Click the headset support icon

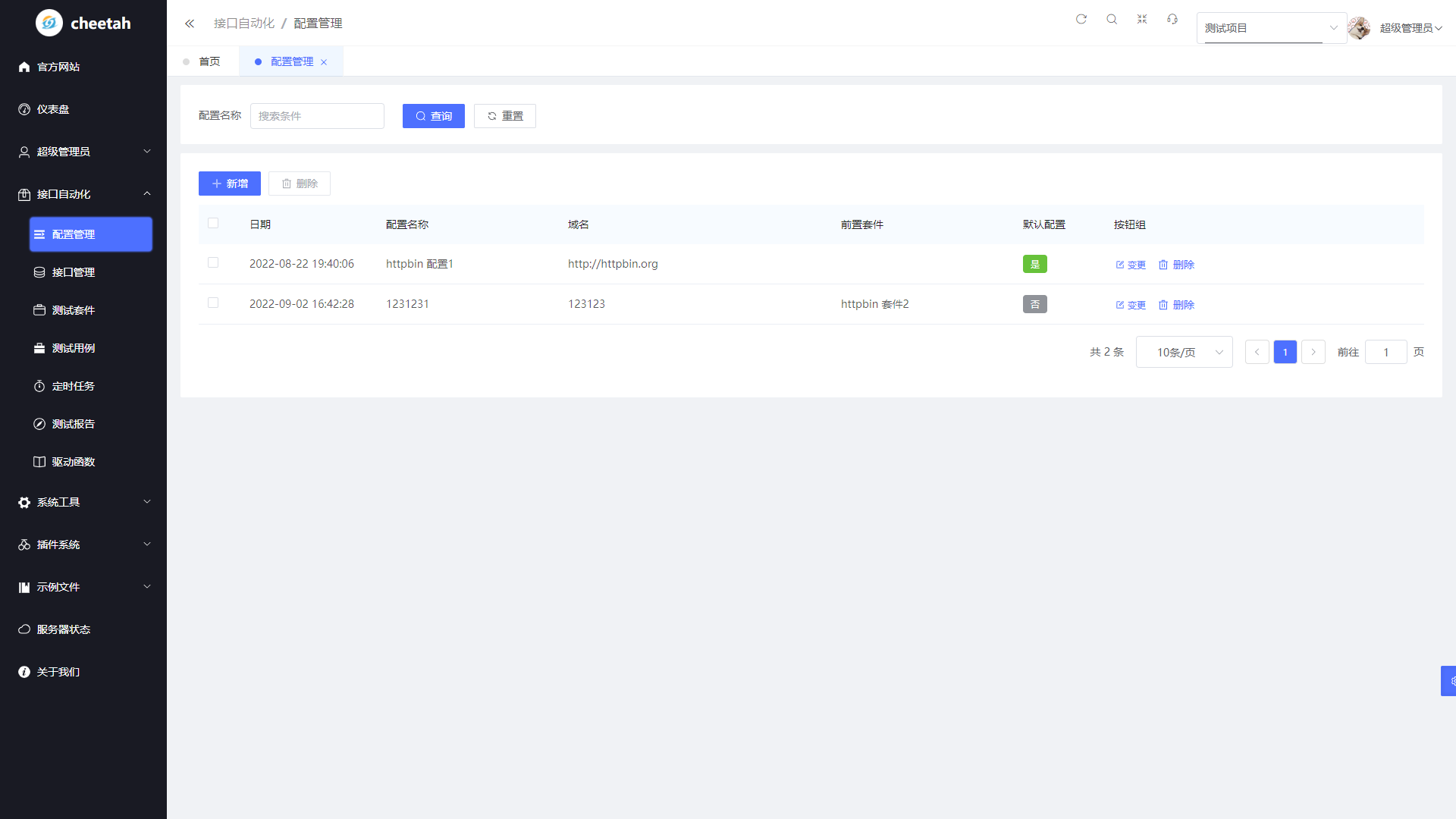1172,19
